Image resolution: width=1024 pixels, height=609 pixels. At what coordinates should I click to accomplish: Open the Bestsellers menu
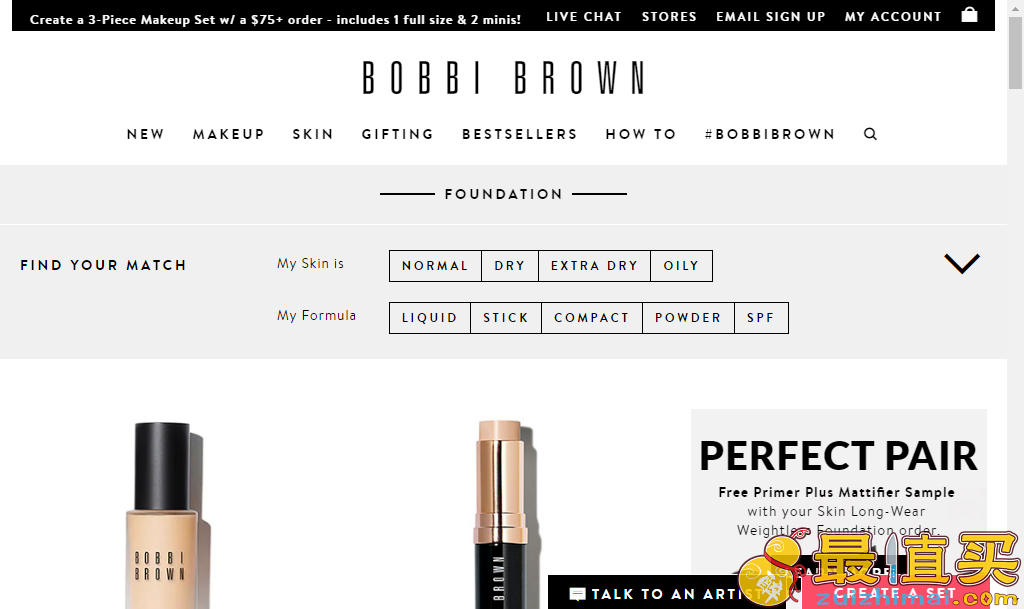520,134
